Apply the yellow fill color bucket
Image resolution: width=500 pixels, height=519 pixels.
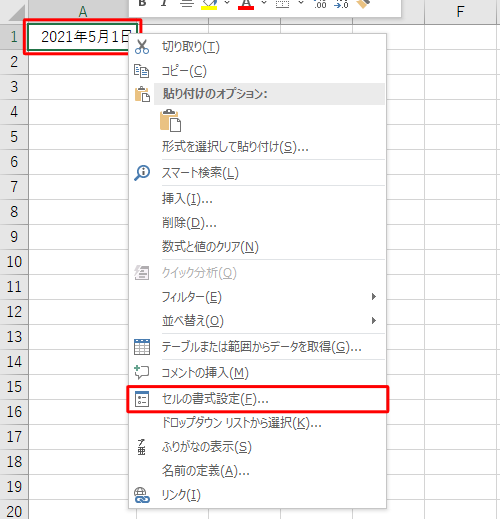tap(209, 4)
